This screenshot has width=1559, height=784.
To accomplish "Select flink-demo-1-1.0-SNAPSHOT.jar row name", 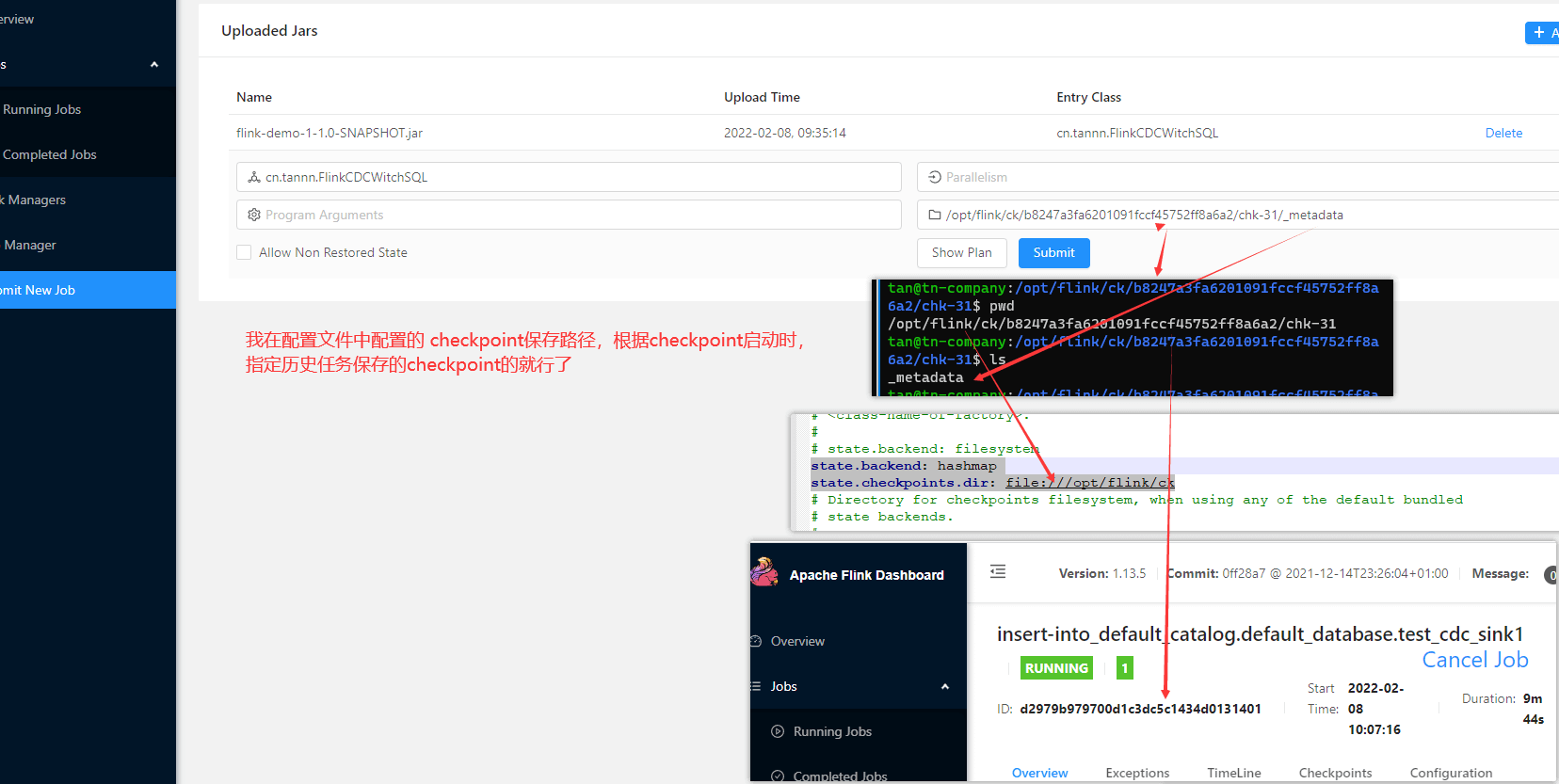I will [329, 133].
